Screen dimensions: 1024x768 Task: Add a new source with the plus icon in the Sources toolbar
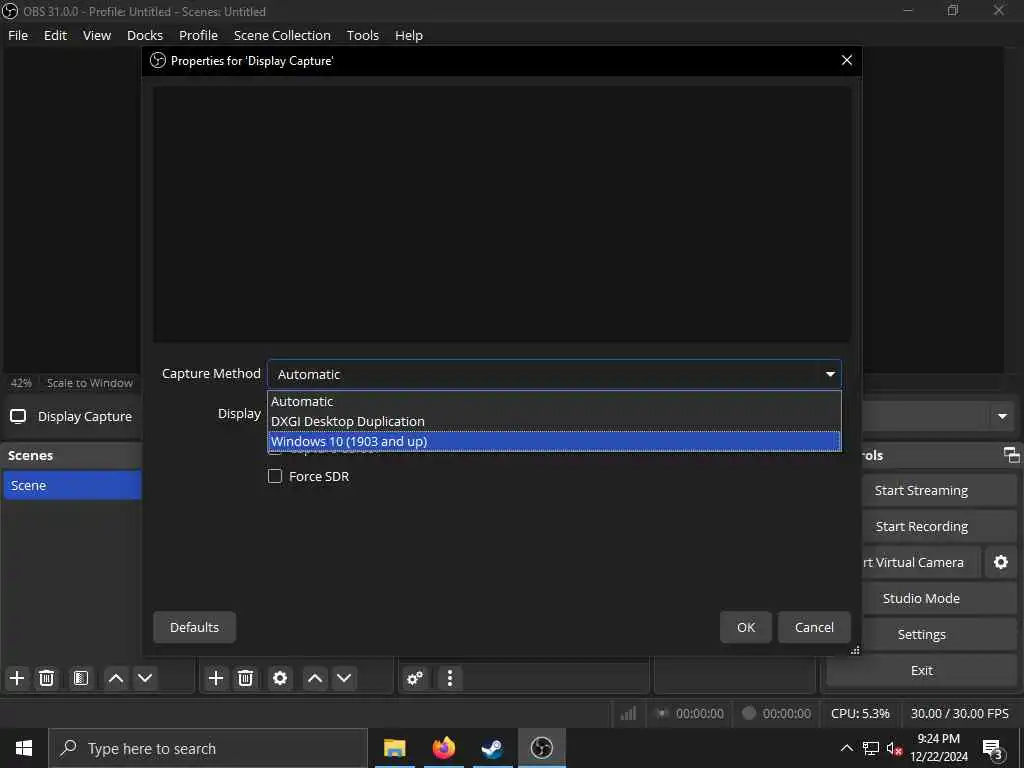[216, 678]
